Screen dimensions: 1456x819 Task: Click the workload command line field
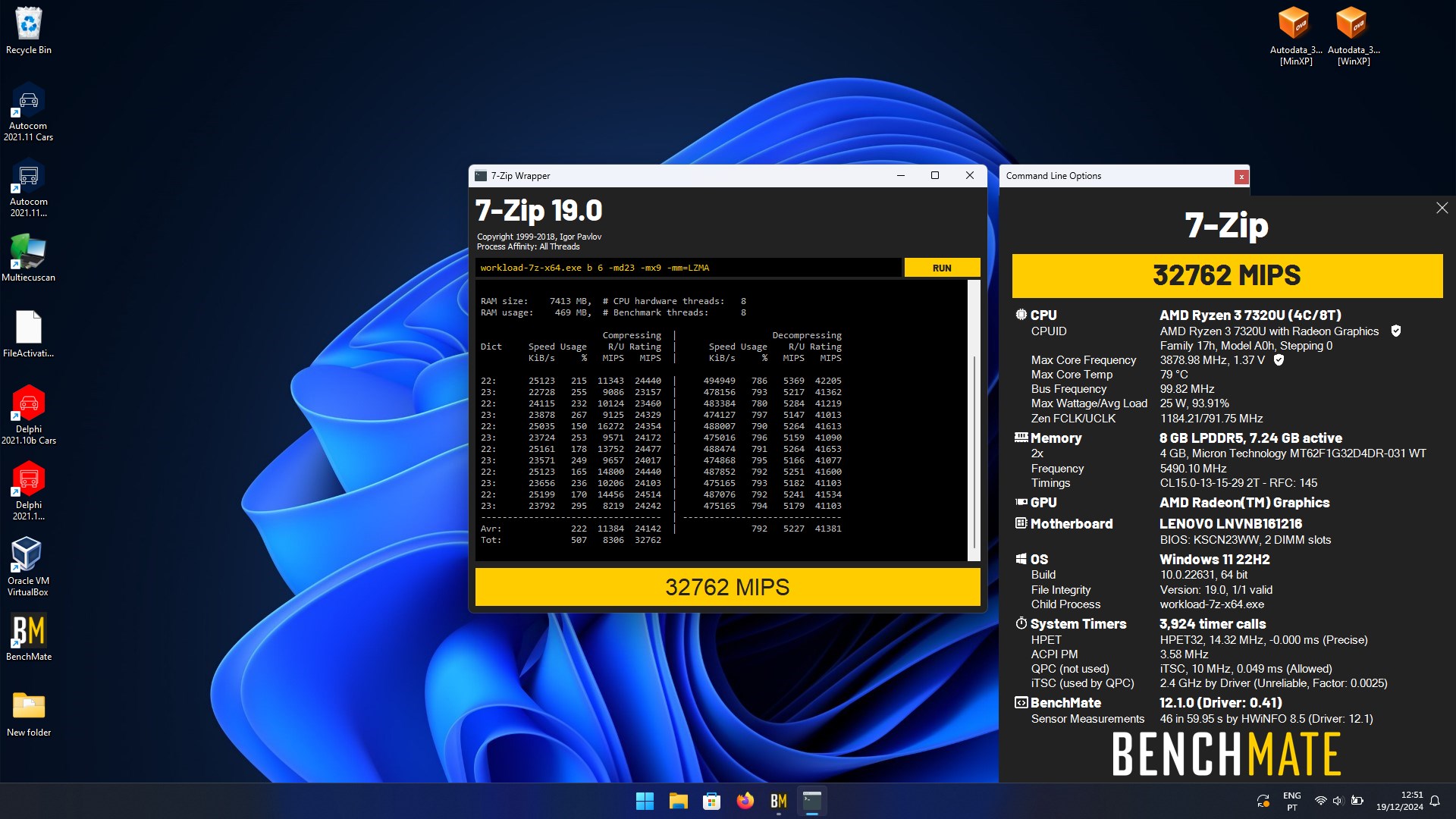[x=688, y=268]
